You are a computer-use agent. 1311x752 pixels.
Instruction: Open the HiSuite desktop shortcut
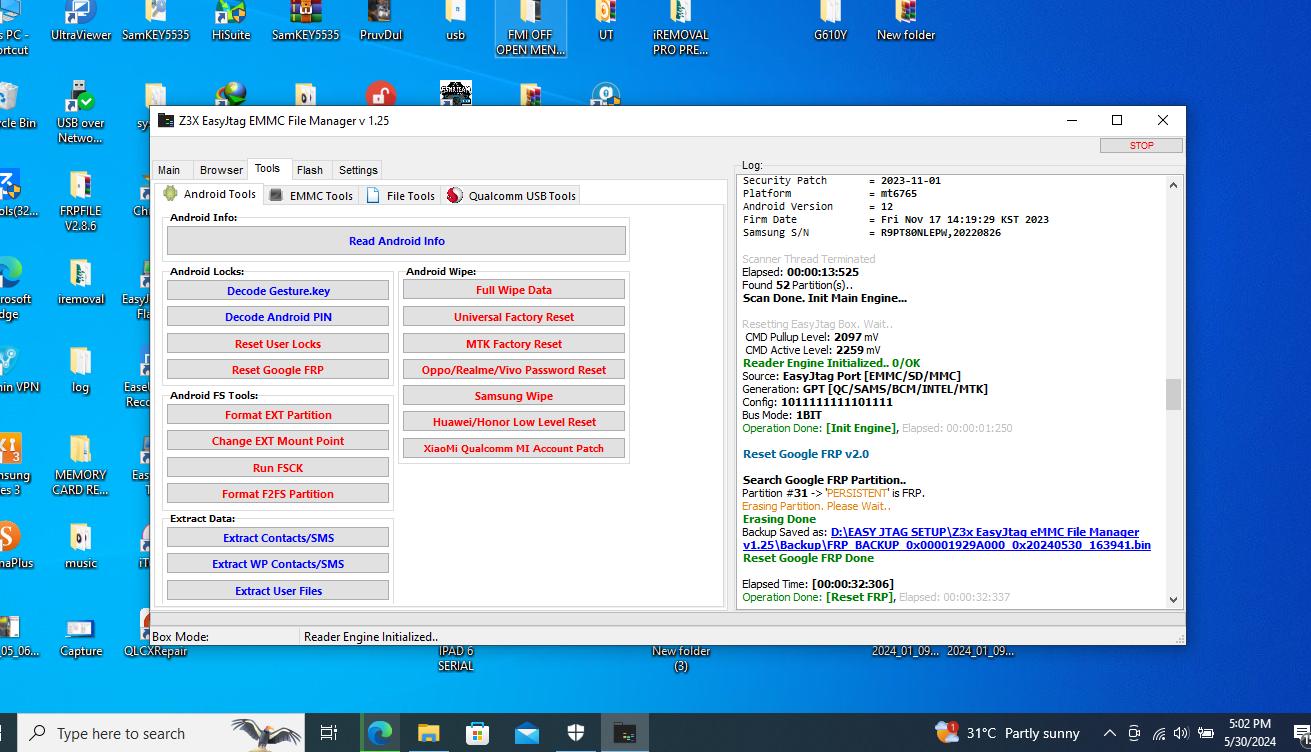231,20
